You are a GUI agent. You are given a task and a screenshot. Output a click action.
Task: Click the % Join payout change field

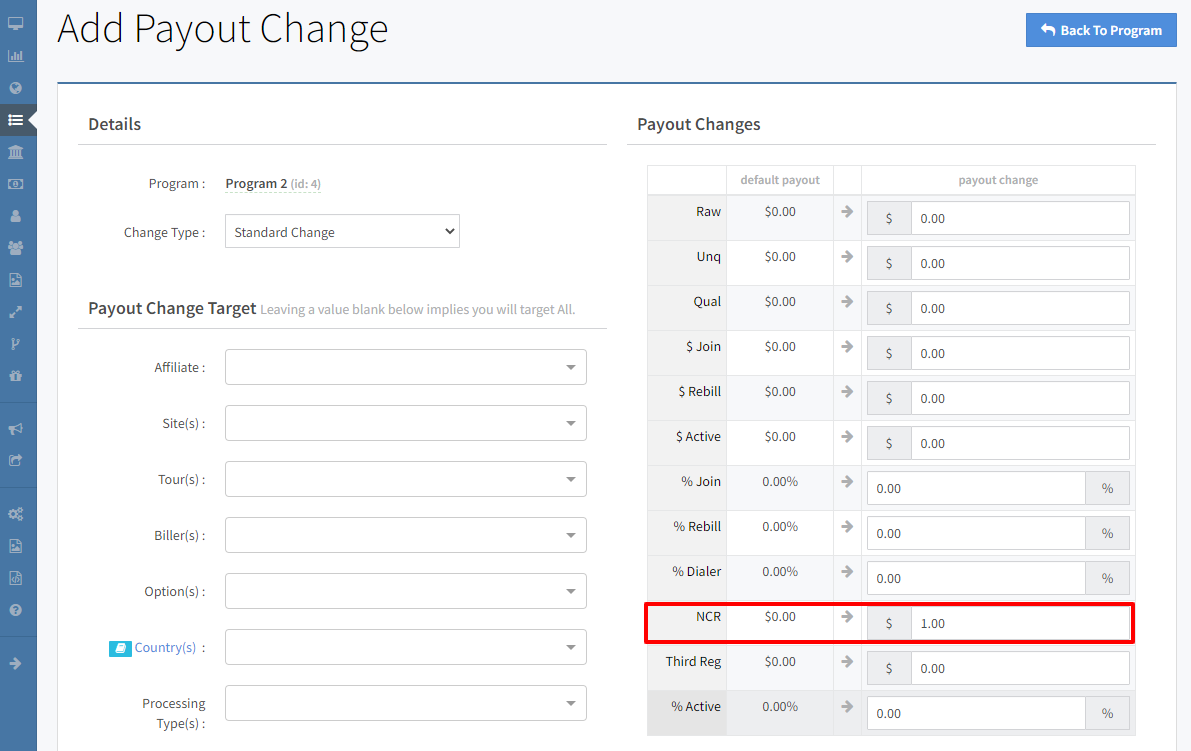[x=975, y=488]
